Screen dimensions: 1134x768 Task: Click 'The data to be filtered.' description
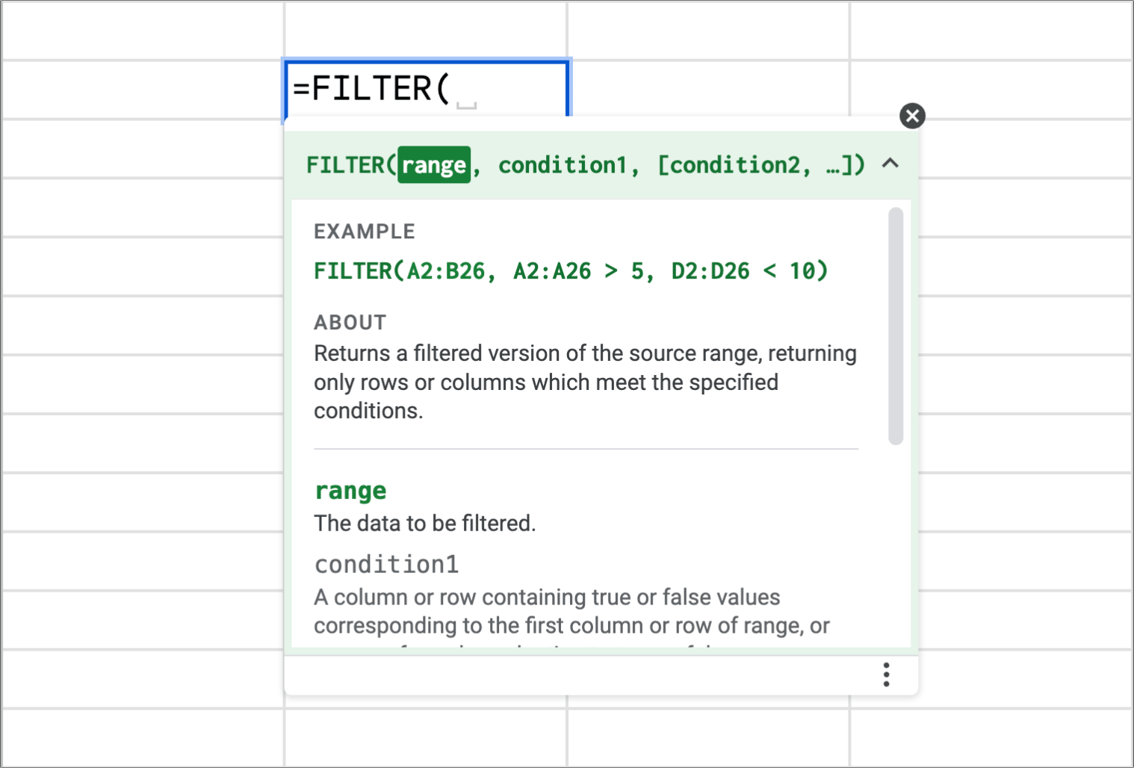click(425, 523)
